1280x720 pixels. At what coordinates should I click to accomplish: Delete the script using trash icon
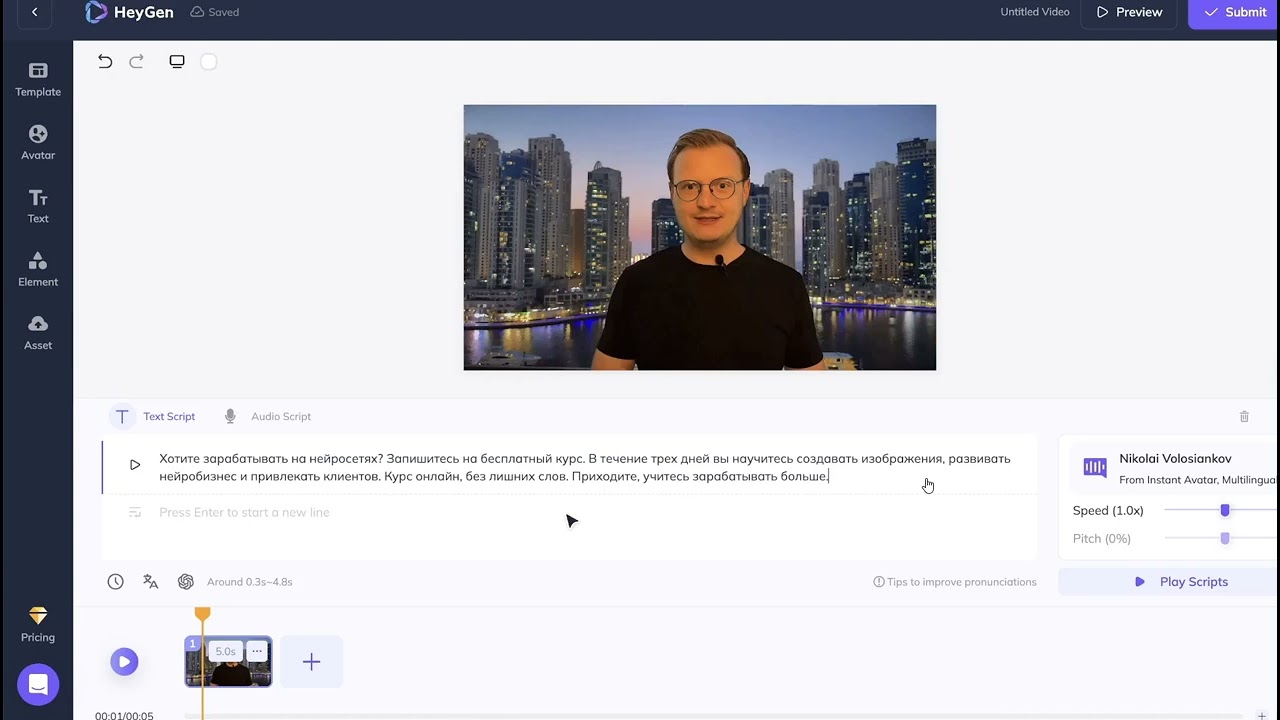[1244, 416]
